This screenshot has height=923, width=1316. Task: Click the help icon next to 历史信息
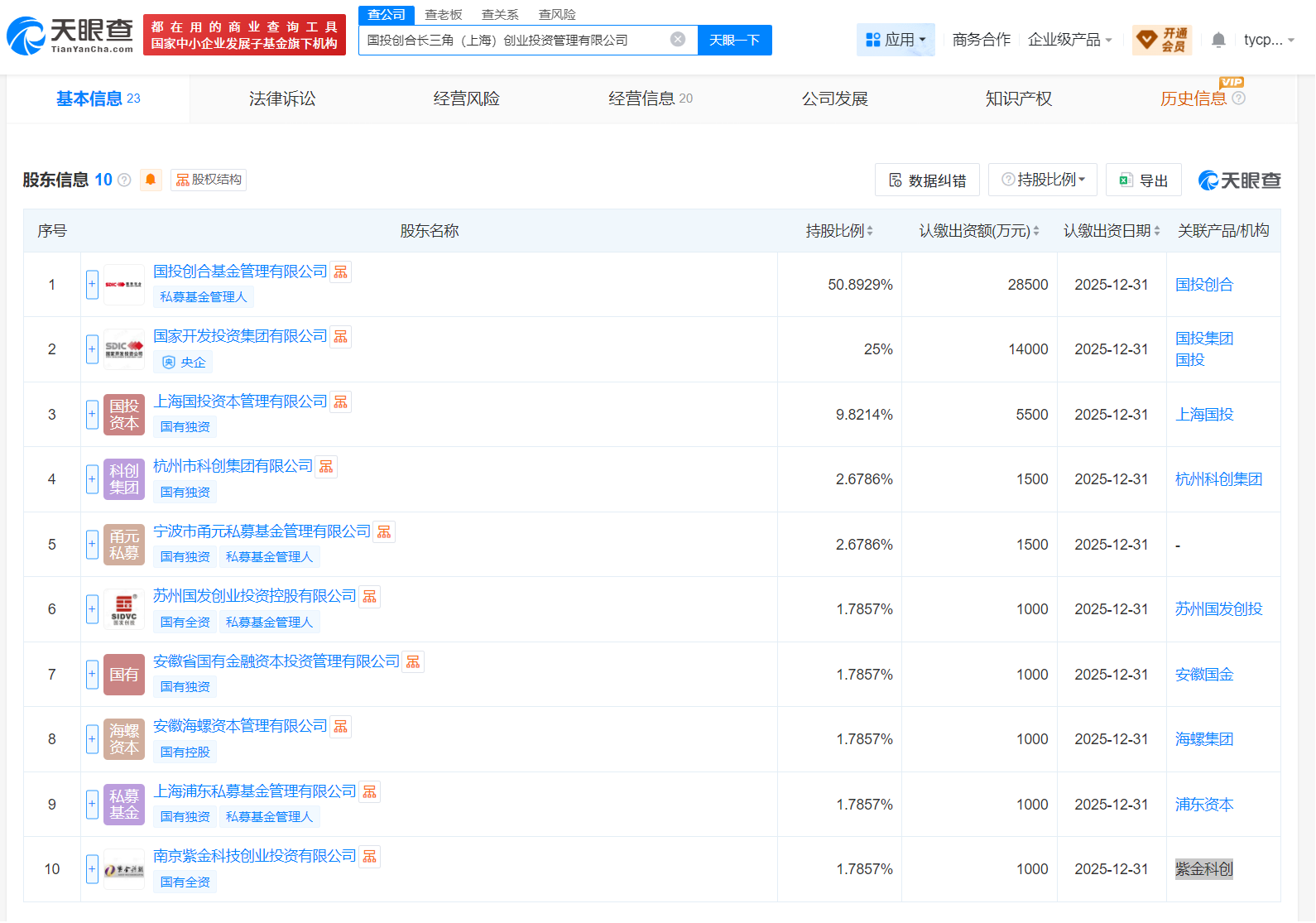click(x=1239, y=99)
